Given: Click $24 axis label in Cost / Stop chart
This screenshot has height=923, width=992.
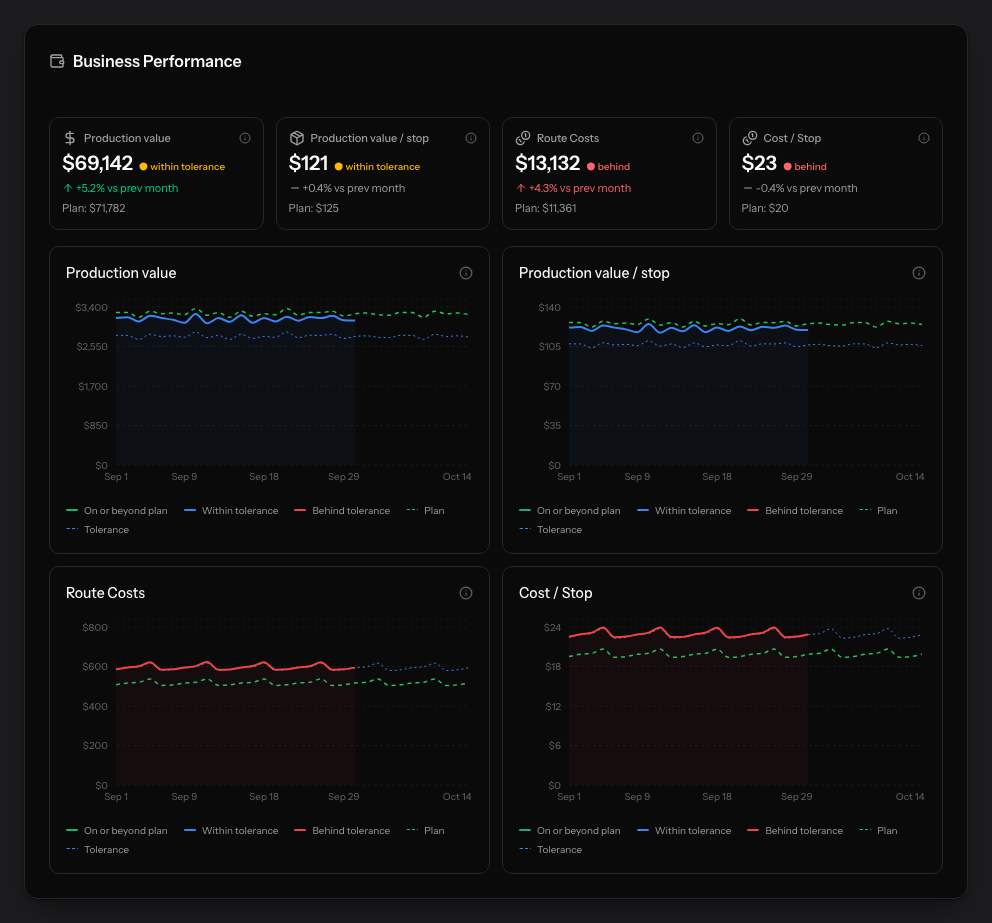Looking at the screenshot, I should coord(552,628).
